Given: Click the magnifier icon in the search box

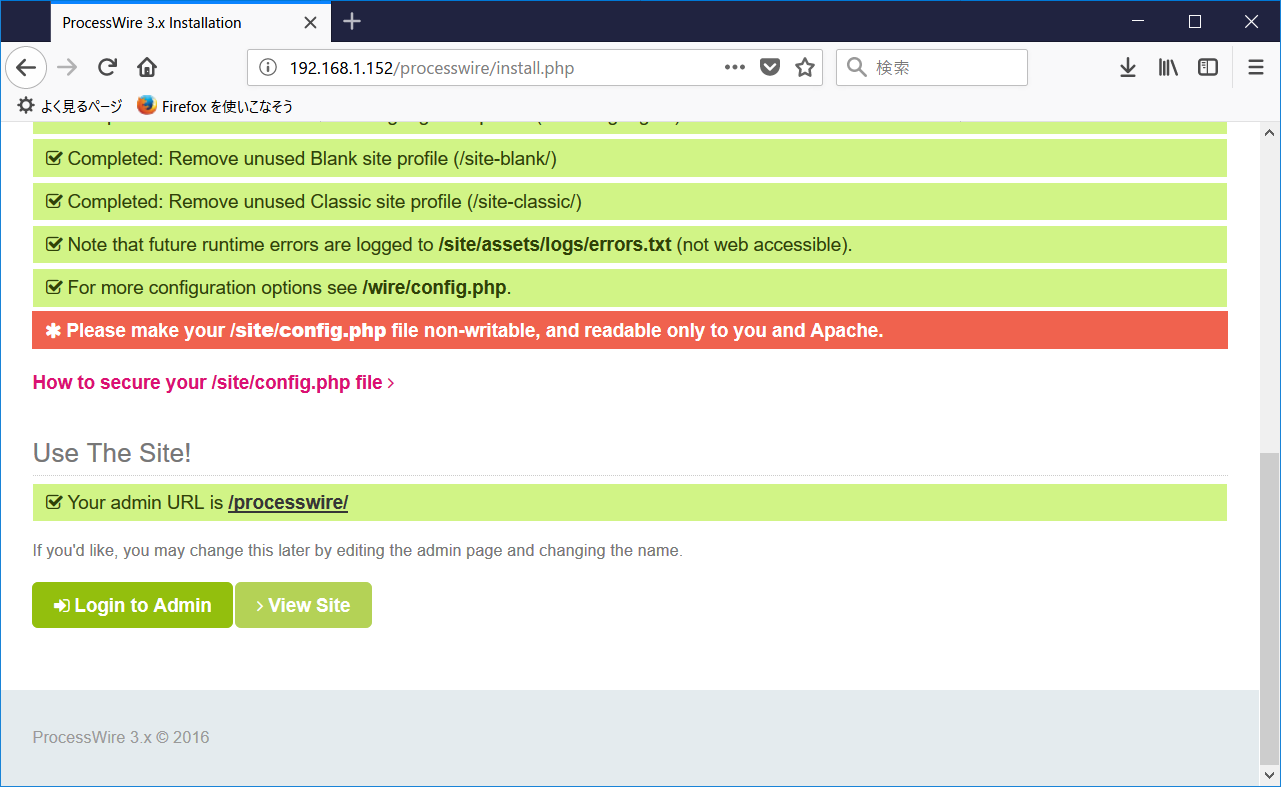Looking at the screenshot, I should (855, 67).
